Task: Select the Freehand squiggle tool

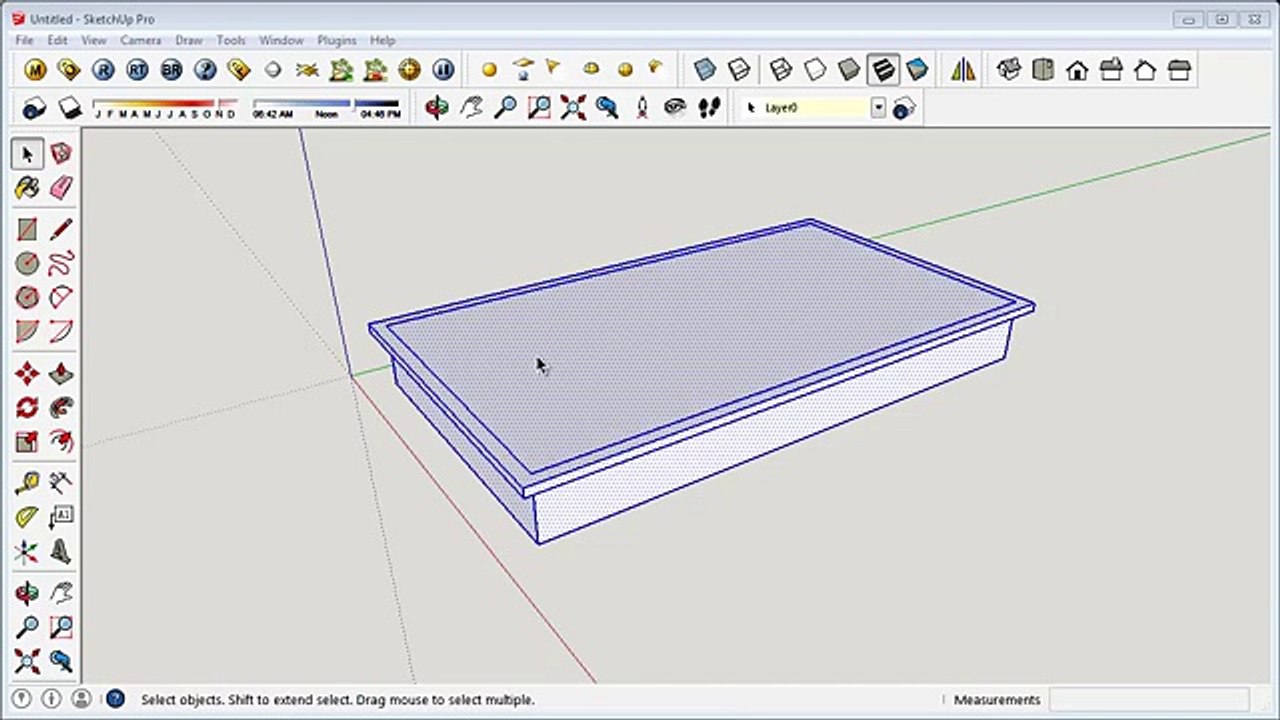Action: (x=61, y=263)
